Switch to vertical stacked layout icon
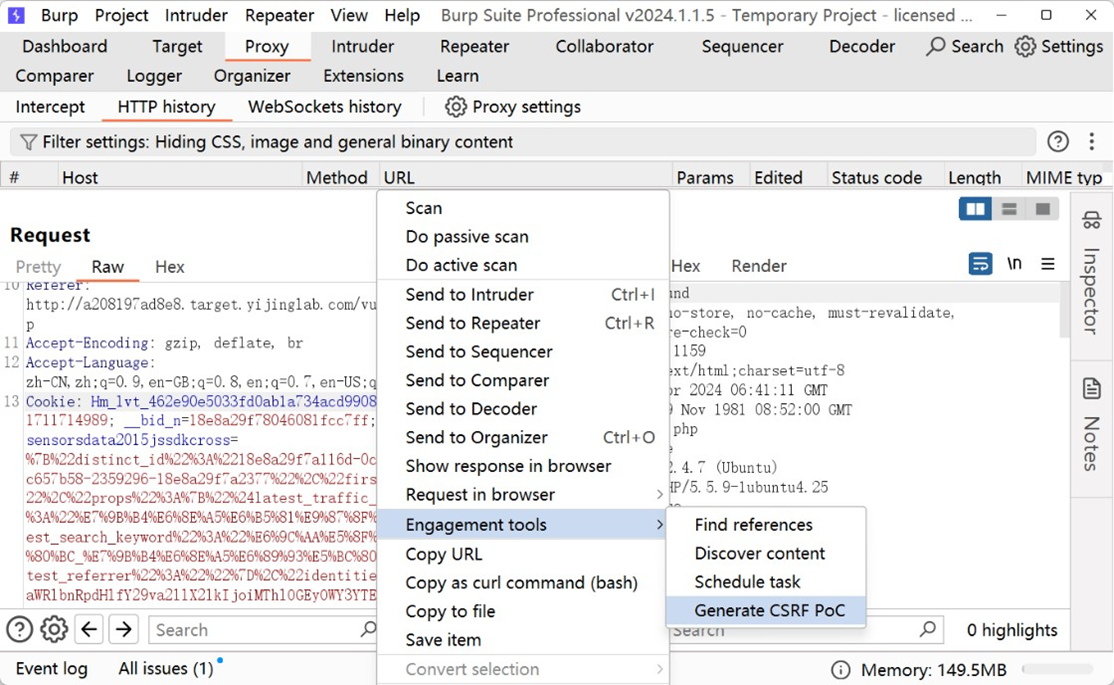 (x=1009, y=209)
